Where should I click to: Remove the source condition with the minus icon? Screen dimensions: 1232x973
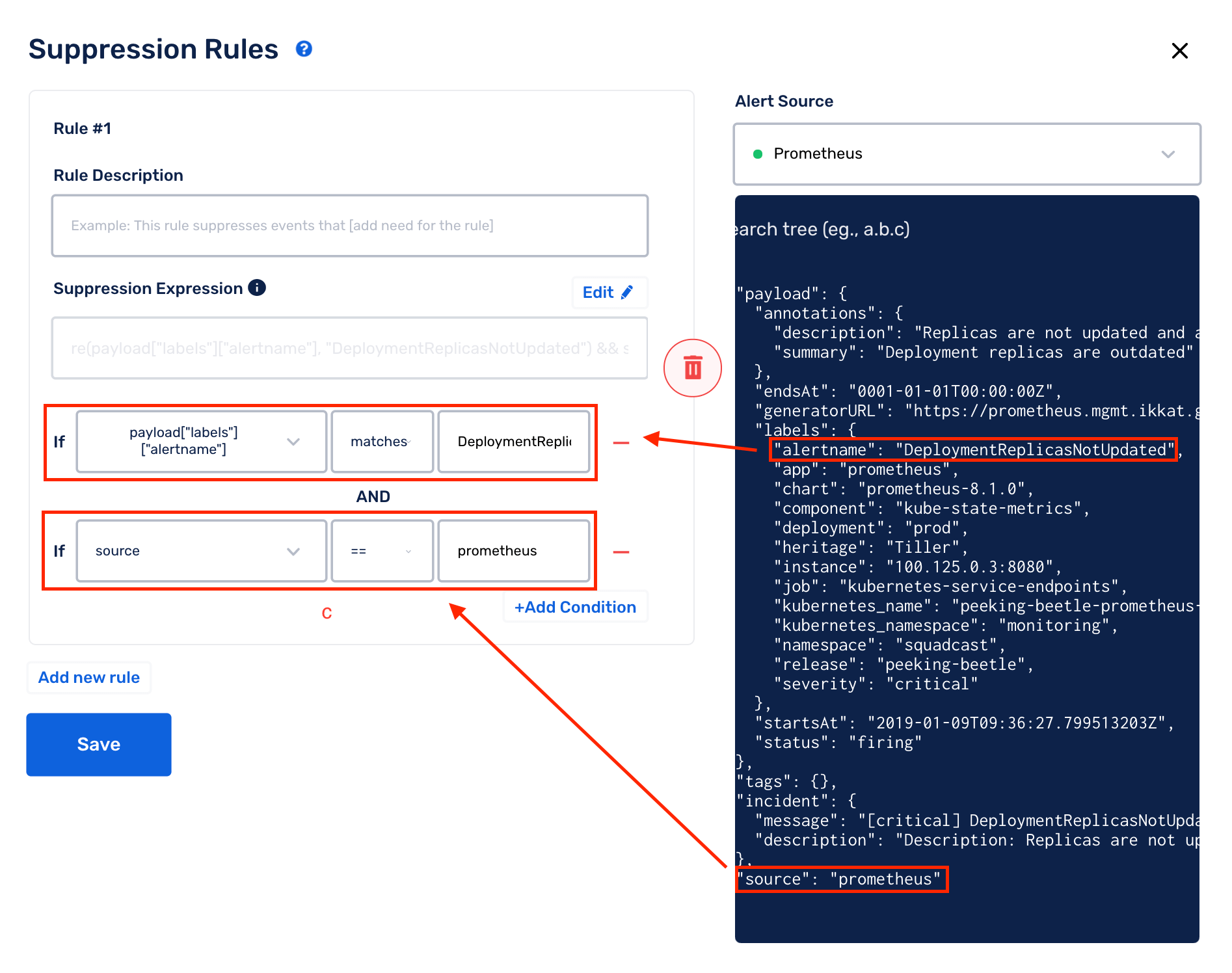click(621, 552)
